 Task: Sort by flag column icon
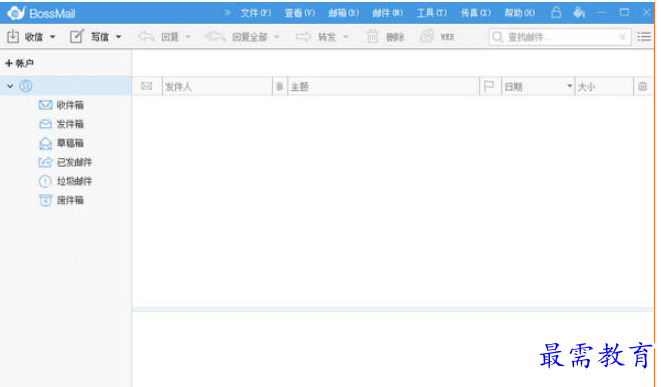489,86
